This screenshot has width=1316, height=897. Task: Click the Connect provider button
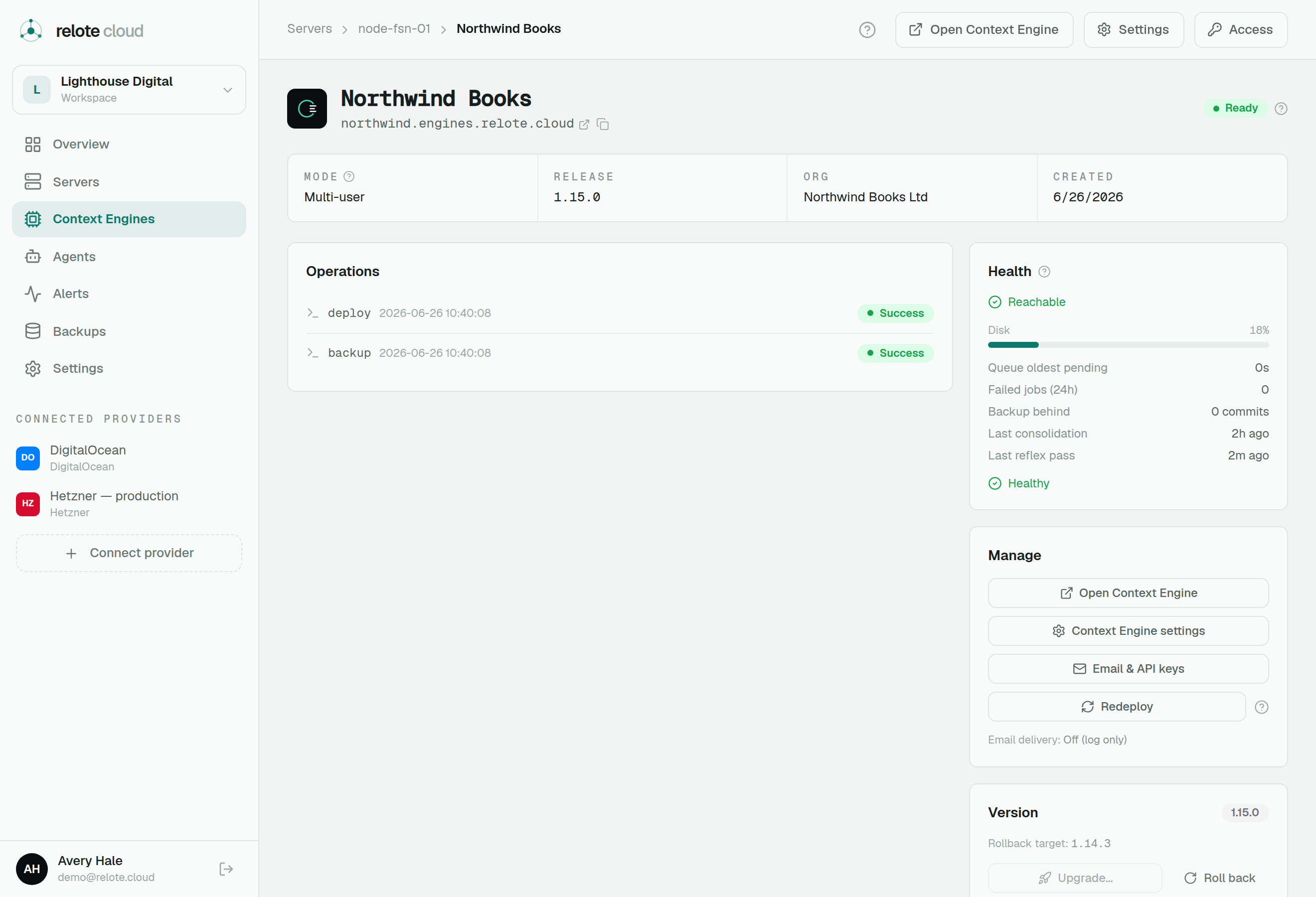click(129, 553)
